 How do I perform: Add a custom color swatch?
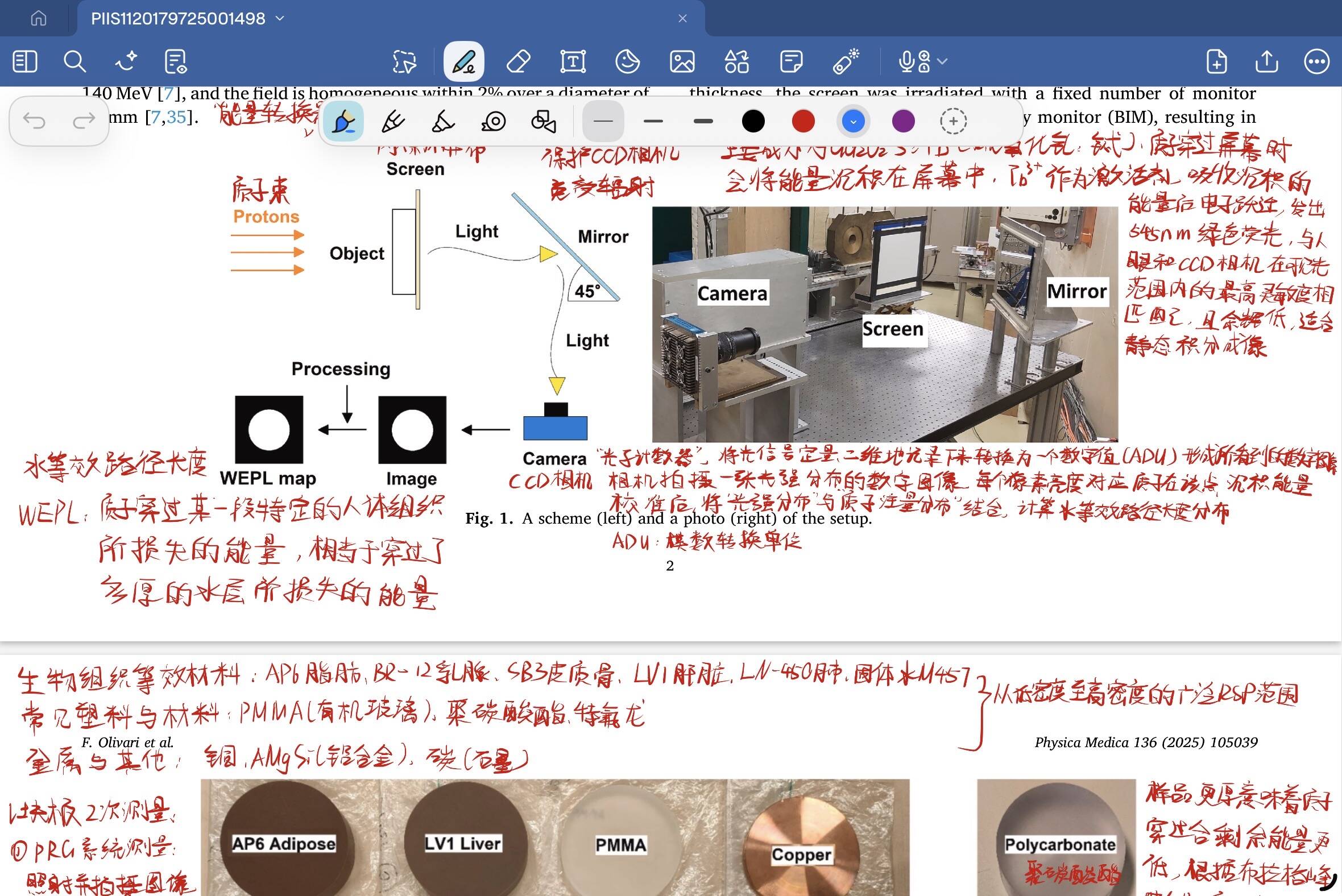coord(953,121)
